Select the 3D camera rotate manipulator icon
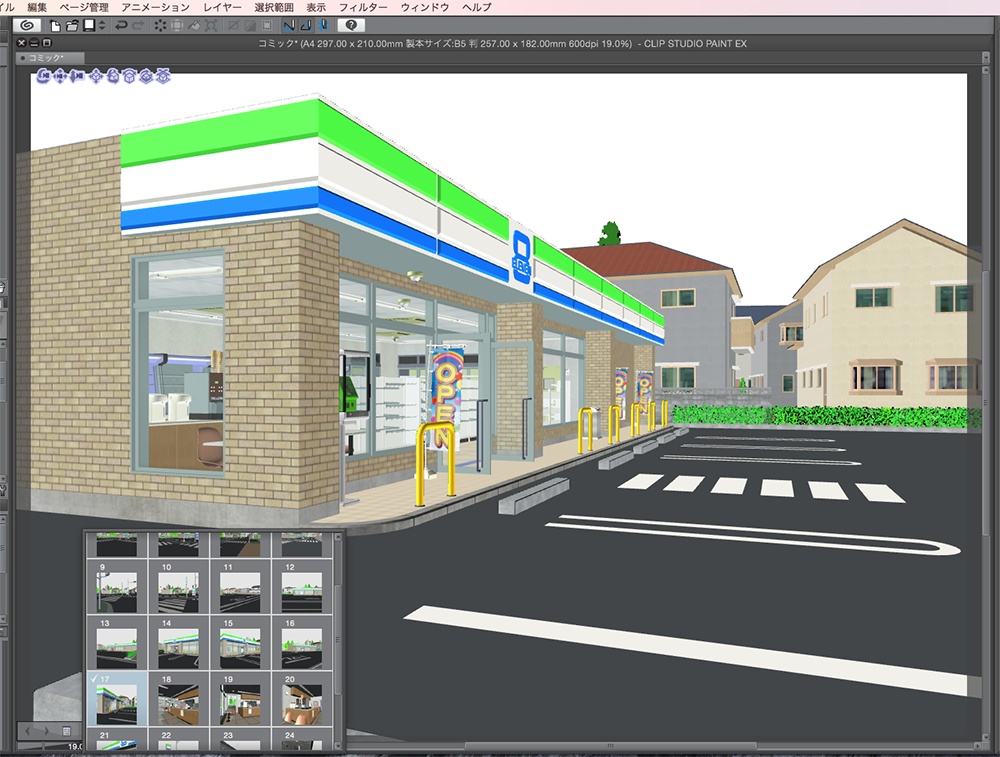The height and width of the screenshot is (757, 1000). click(x=43, y=77)
